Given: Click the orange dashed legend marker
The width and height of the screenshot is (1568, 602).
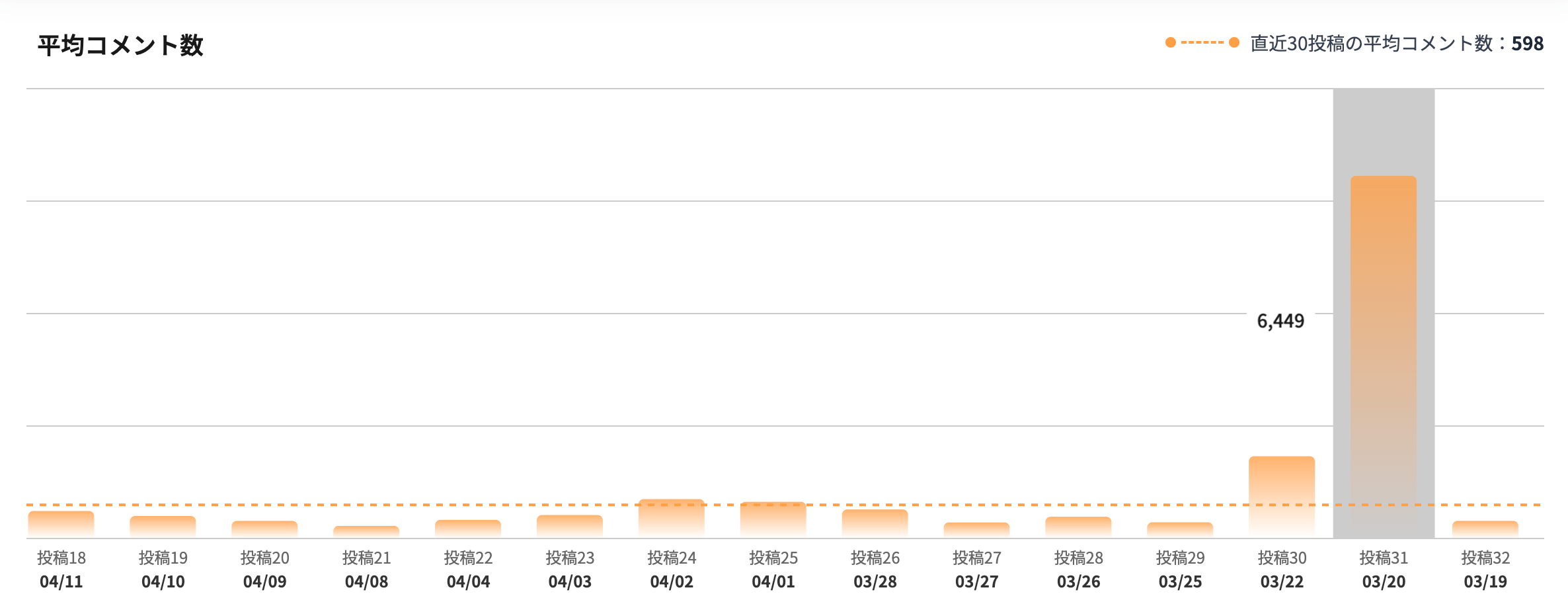Looking at the screenshot, I should point(1202,43).
